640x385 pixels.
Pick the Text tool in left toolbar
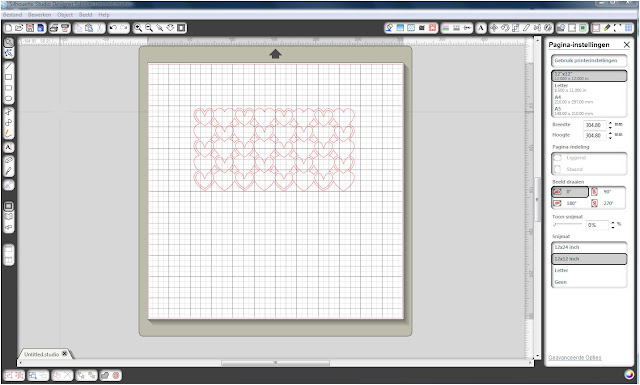(9, 147)
